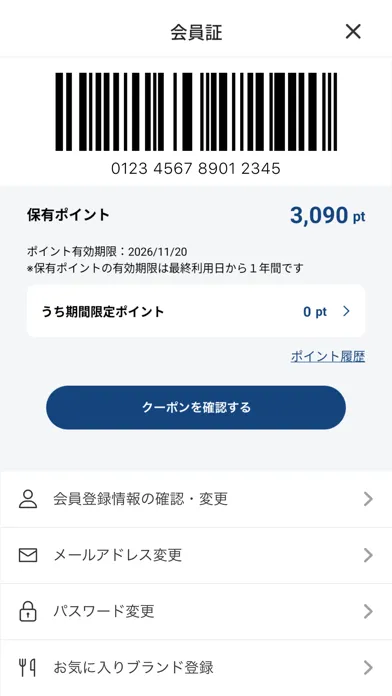The width and height of the screenshot is (392, 696).
Task: Click chevron on お気に入りブランド登録 row
Action: [368, 667]
